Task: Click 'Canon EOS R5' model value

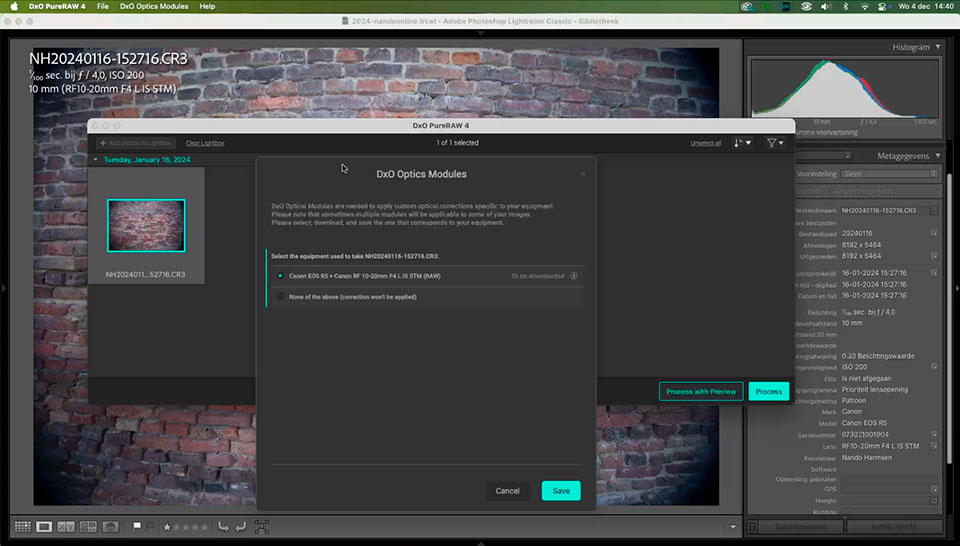Action: tap(864, 423)
